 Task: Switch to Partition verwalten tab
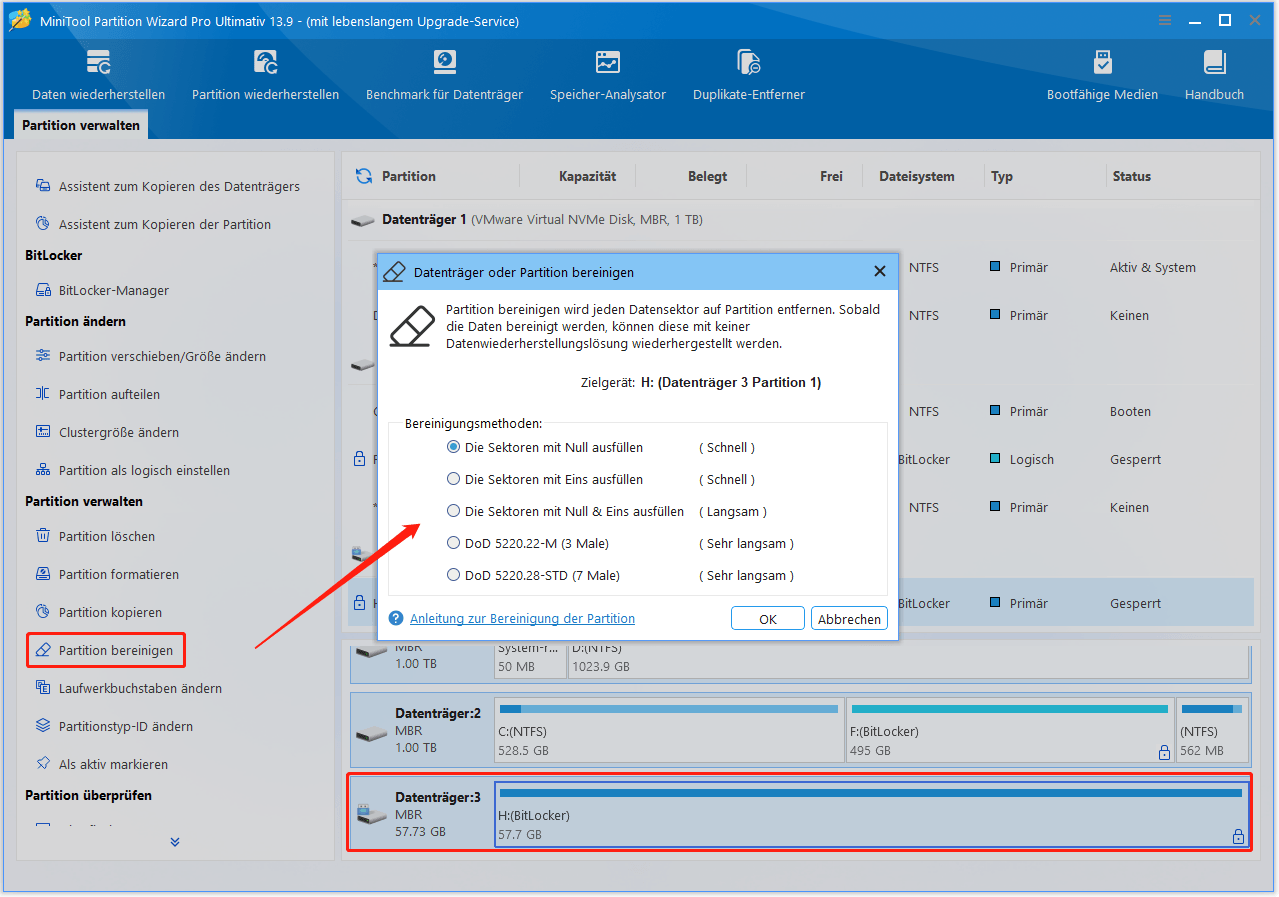point(82,125)
